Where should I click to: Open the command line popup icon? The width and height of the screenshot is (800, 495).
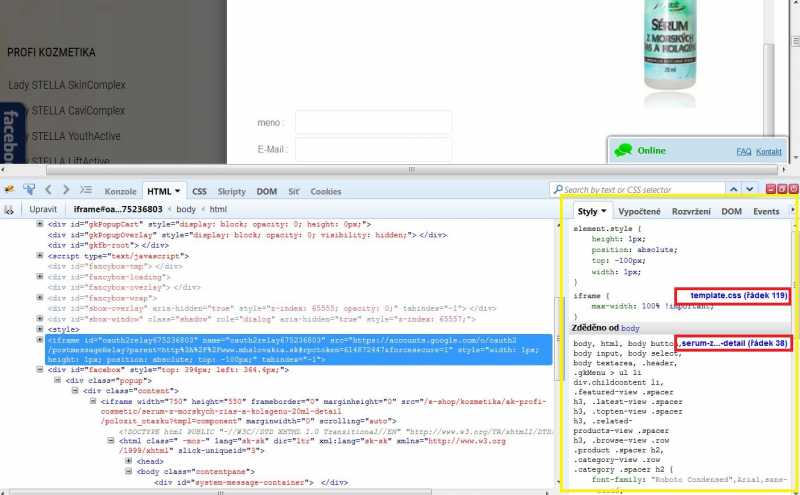click(87, 189)
